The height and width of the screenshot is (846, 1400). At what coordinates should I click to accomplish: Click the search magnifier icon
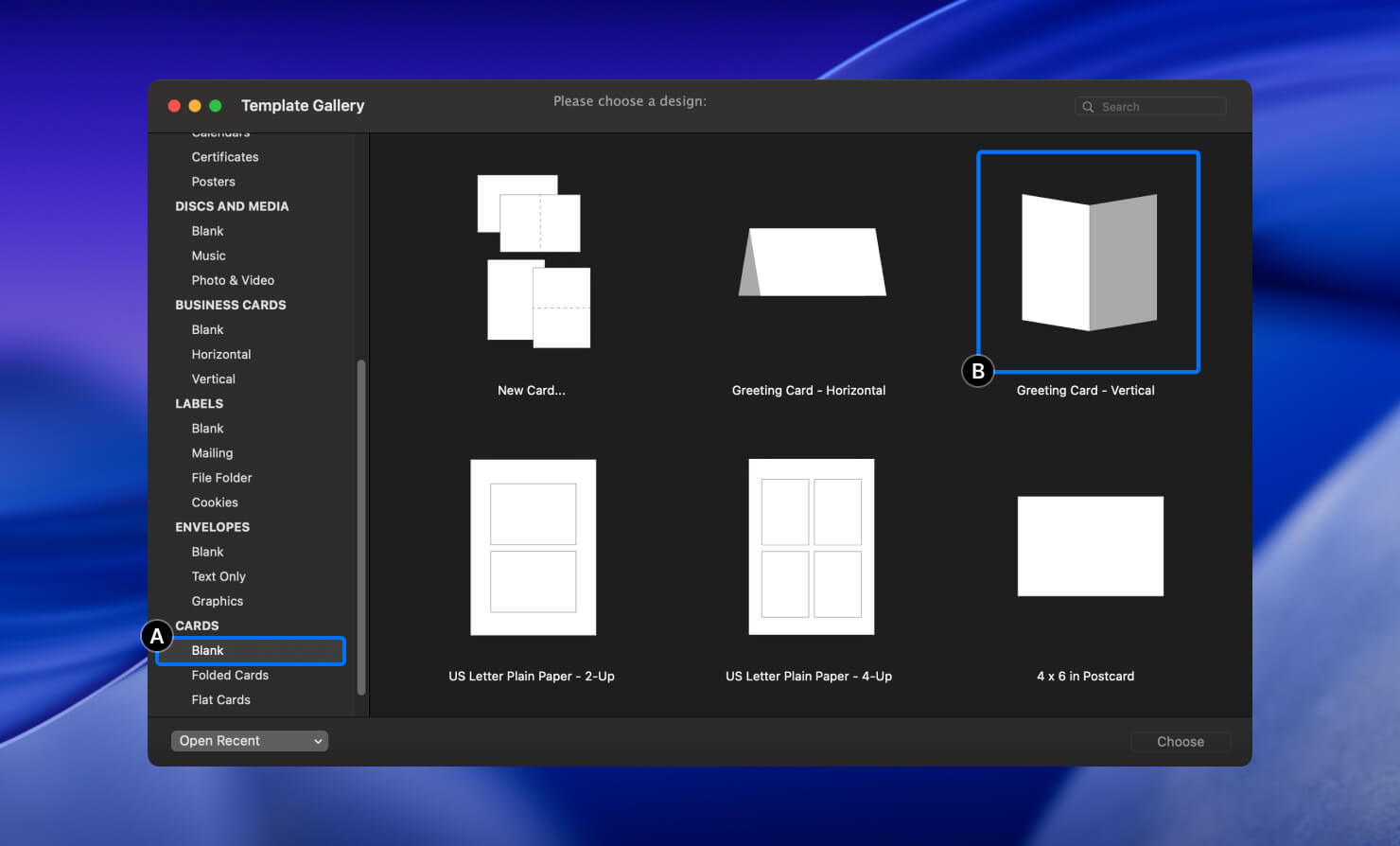tap(1088, 106)
